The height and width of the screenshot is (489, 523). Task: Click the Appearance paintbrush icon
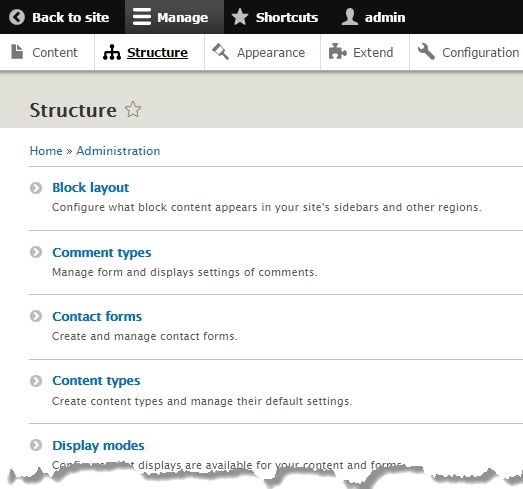pyautogui.click(x=220, y=52)
